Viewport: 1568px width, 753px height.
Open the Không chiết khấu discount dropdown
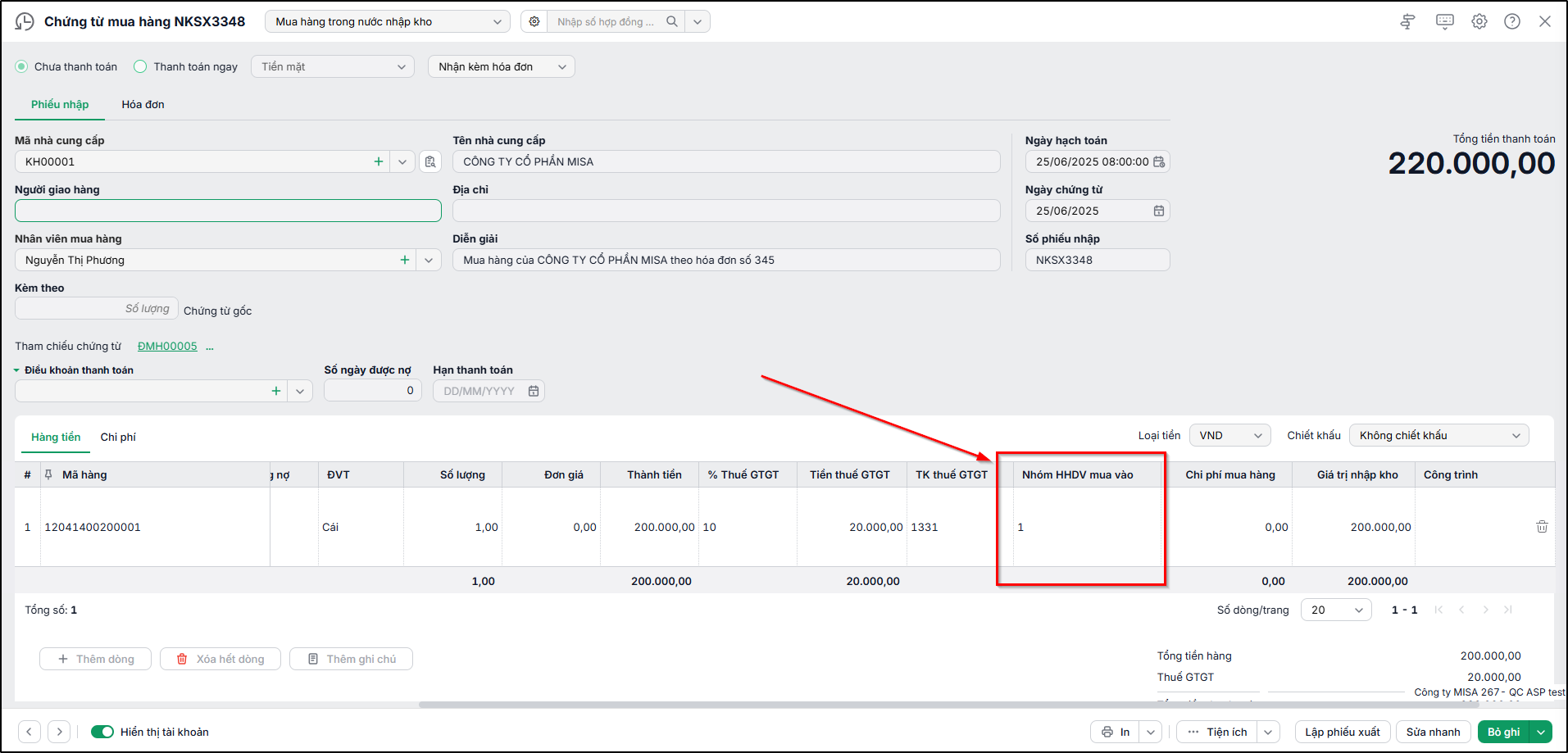coord(1439,435)
